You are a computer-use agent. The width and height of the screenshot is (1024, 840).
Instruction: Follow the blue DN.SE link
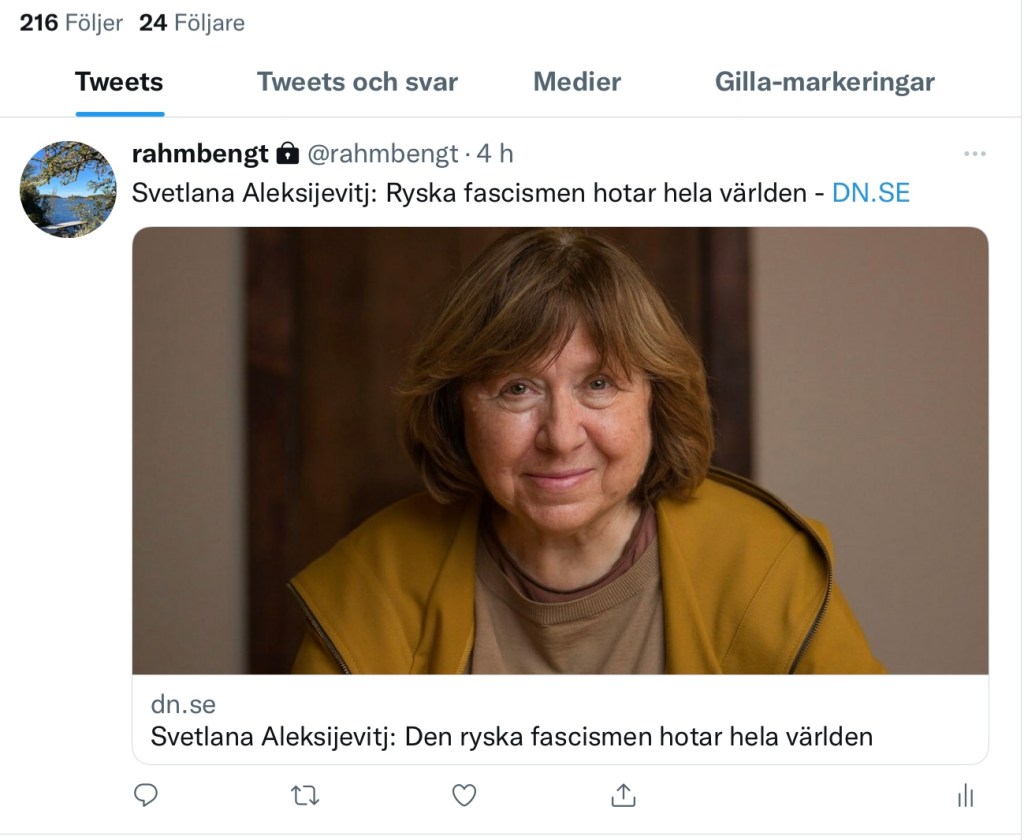tap(871, 193)
